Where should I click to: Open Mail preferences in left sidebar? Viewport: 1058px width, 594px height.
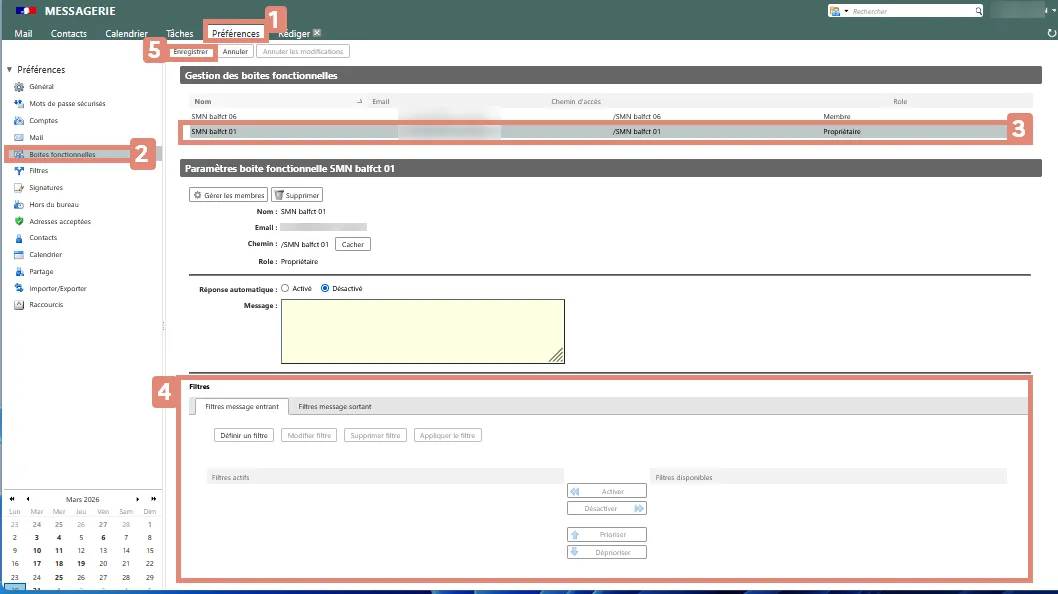[36, 137]
